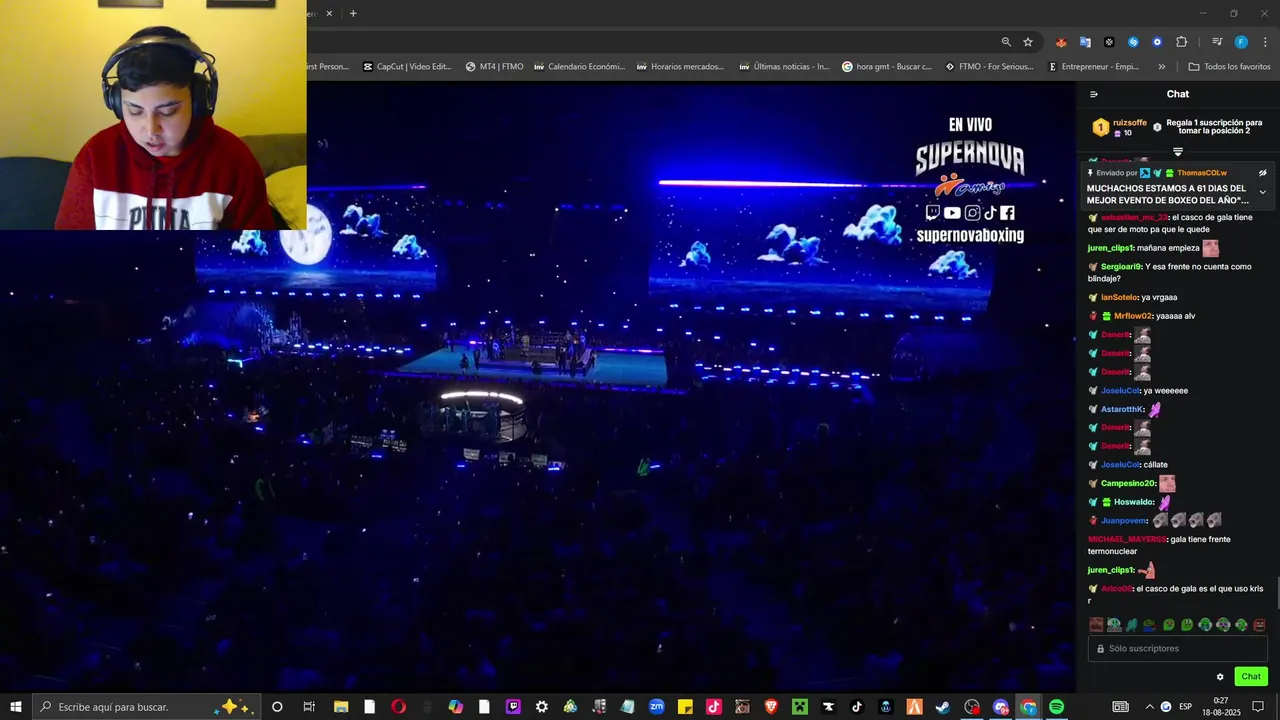This screenshot has width=1280, height=720.
Task: Open the Spotify taskbar icon
Action: click(1057, 707)
